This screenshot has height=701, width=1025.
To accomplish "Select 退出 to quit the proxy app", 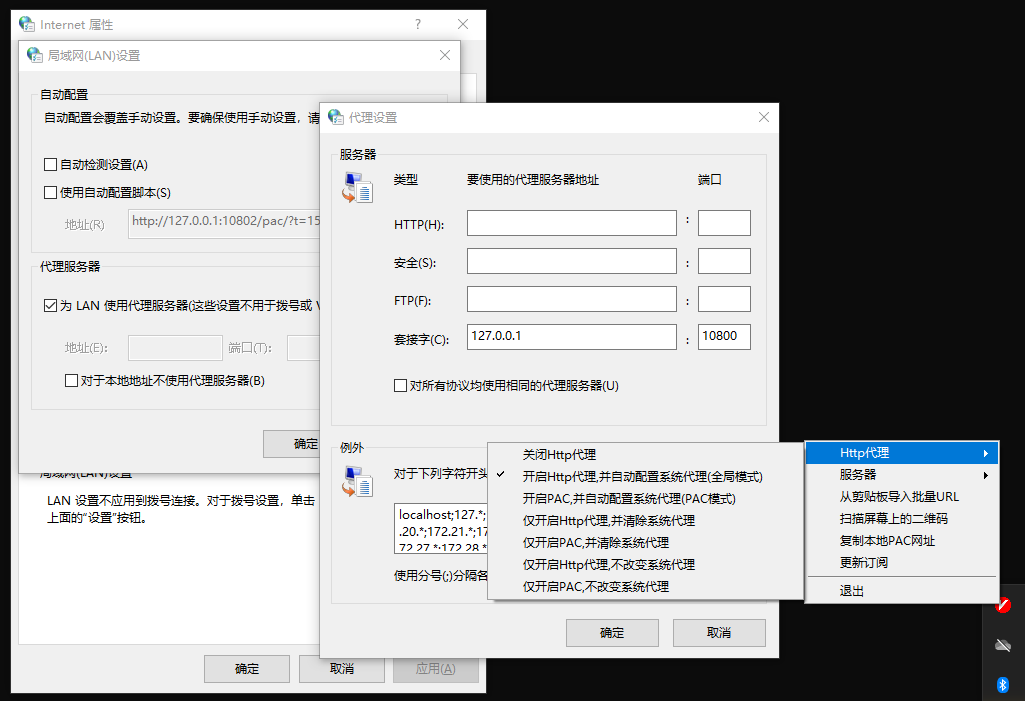I will 850,591.
